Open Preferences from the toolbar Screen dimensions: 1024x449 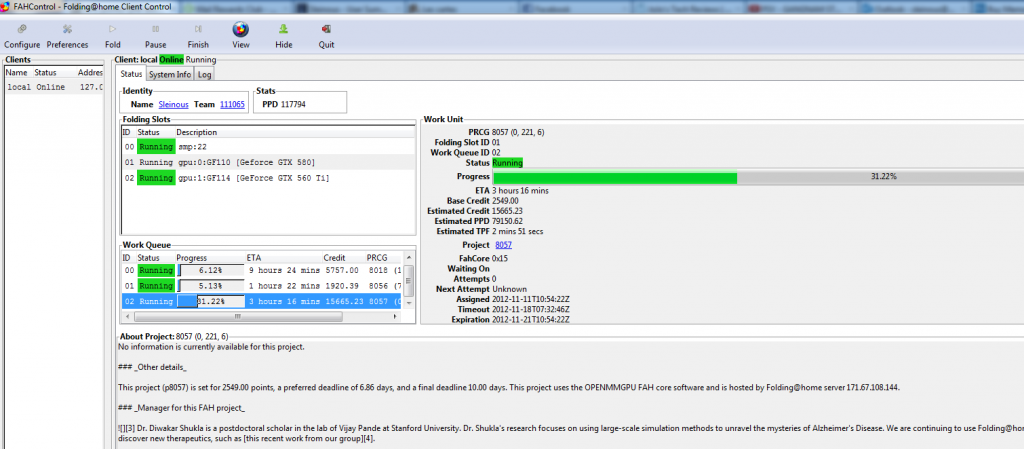click(67, 30)
